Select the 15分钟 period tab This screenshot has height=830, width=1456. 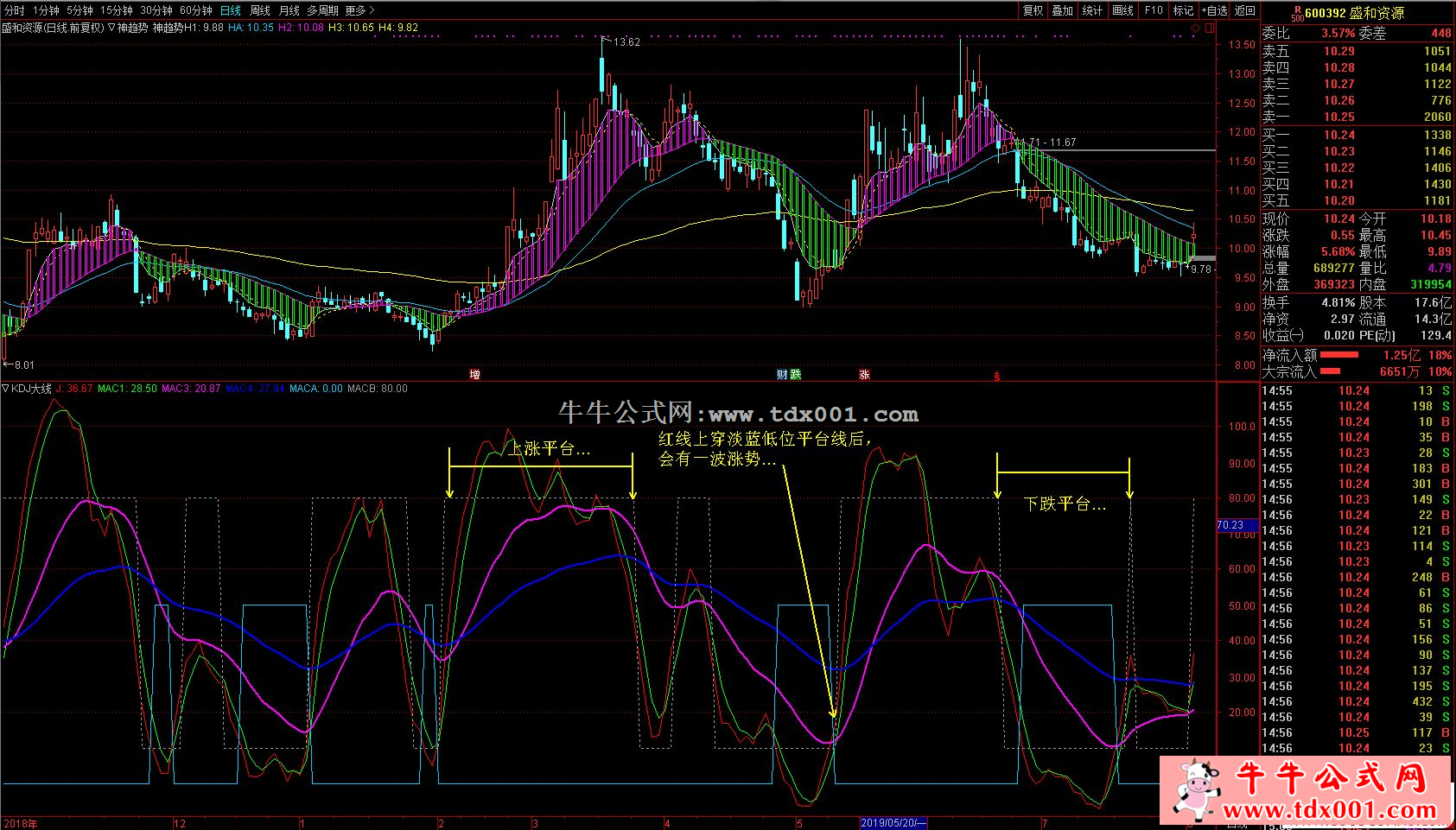117,10
